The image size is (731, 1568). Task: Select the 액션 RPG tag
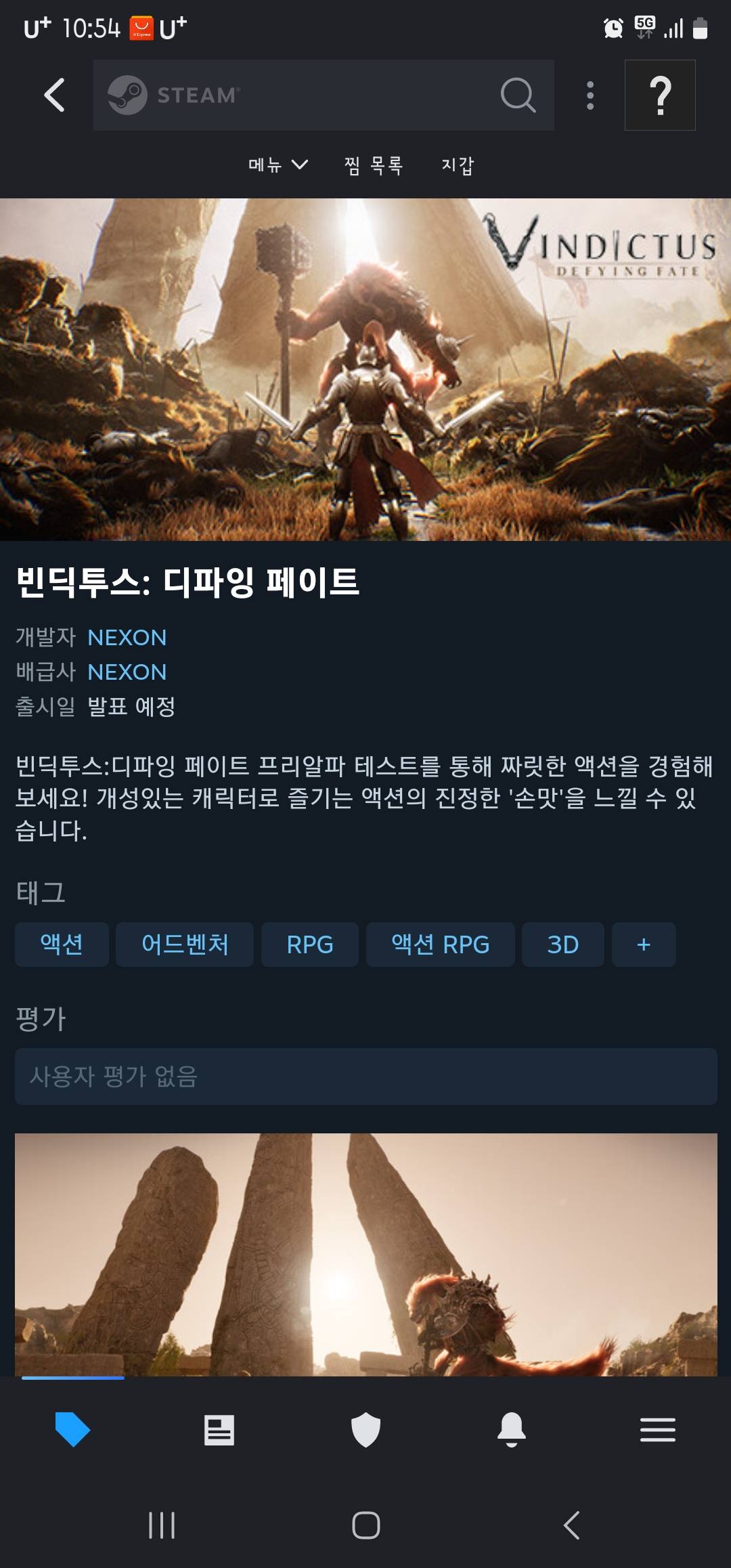441,944
